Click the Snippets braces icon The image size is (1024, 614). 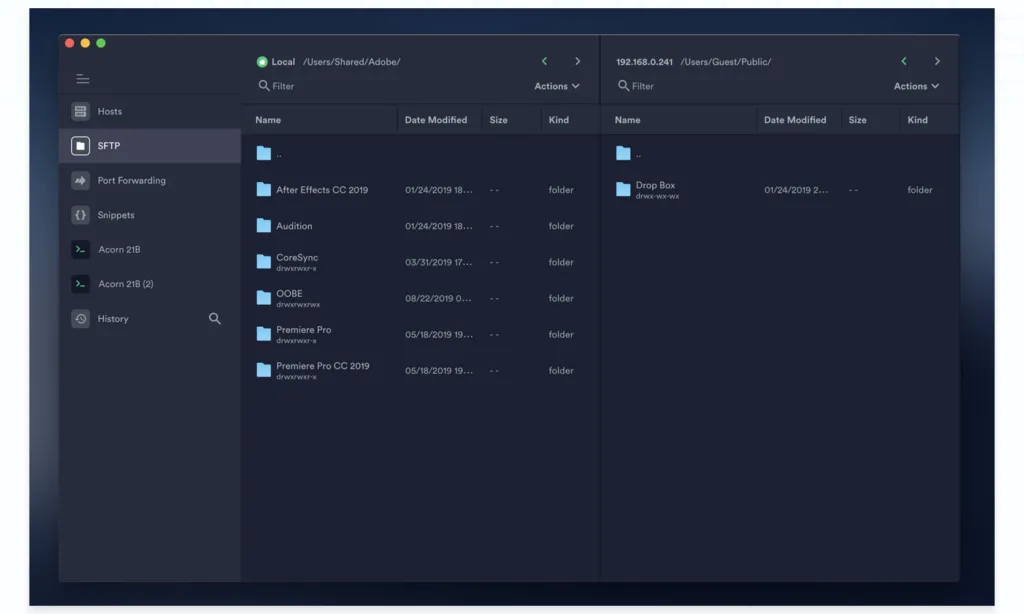coord(80,215)
